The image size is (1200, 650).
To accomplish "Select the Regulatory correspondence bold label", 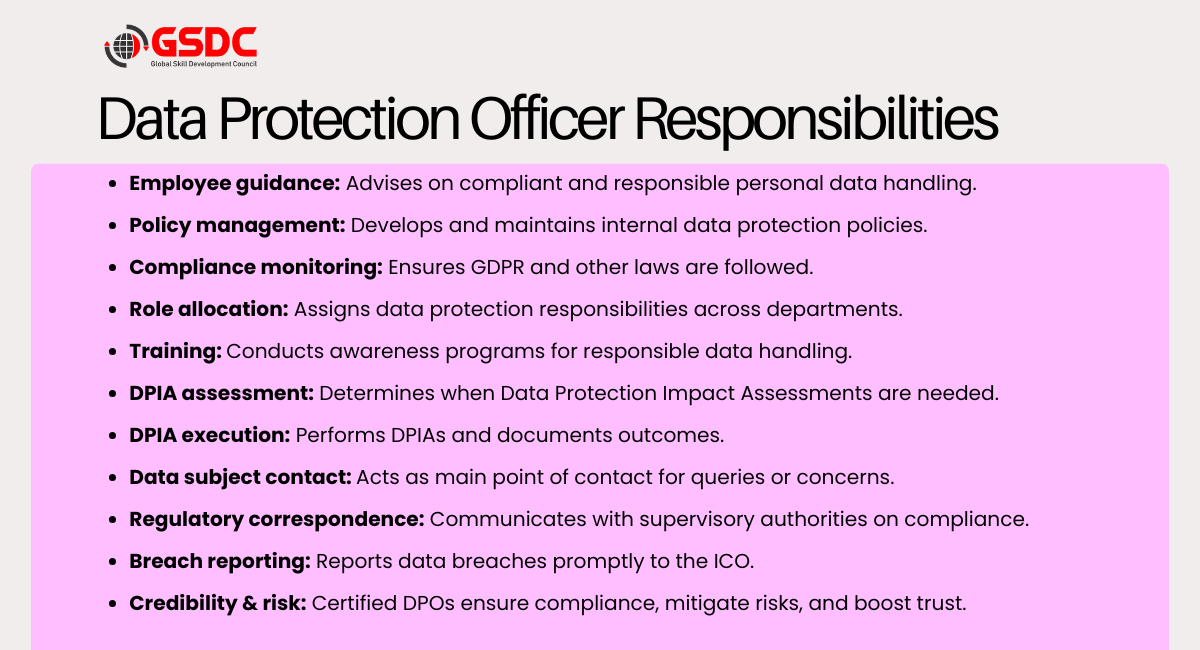I will tap(277, 519).
